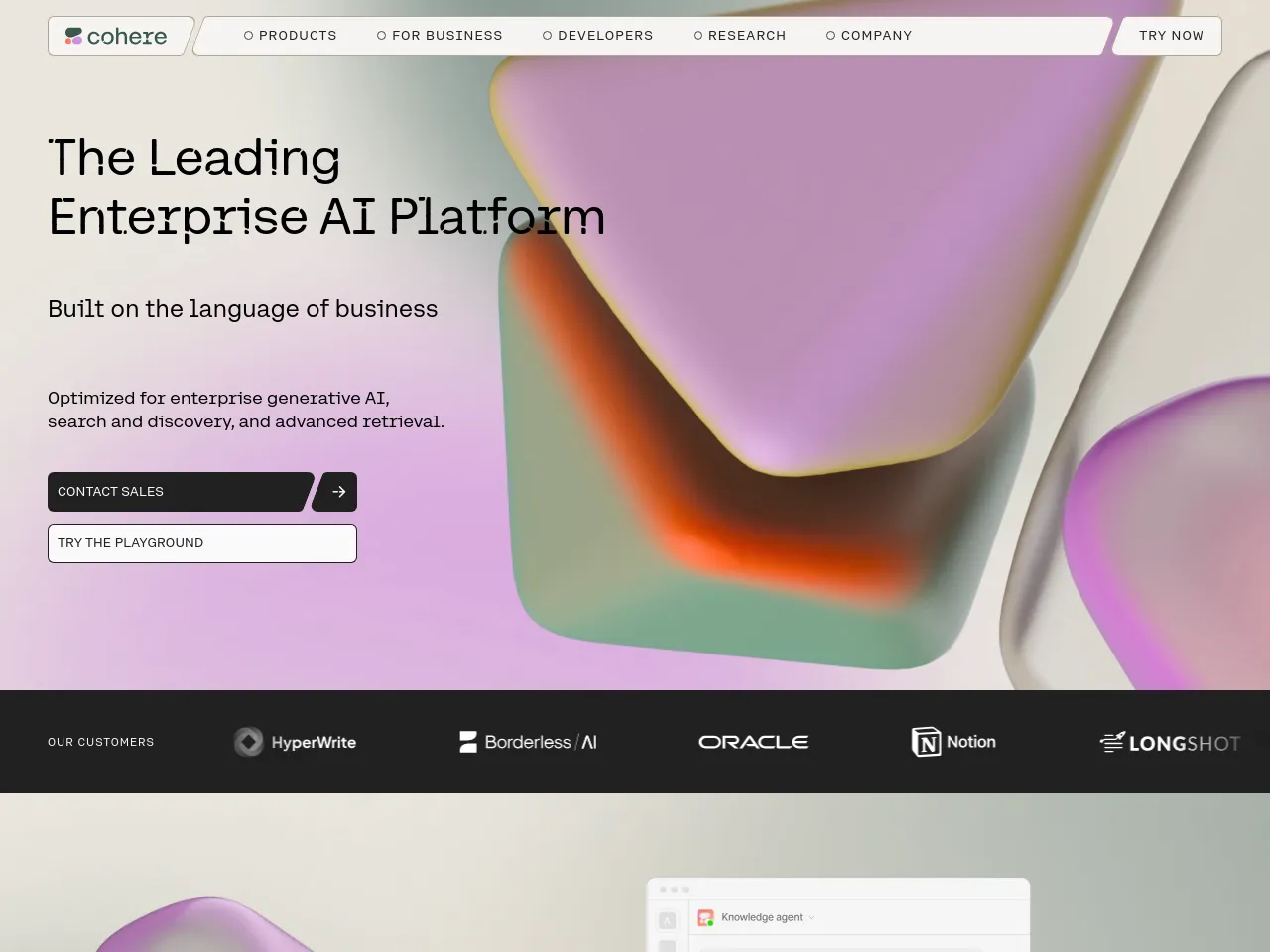Expand the Knowledge agent dropdown chevron
The image size is (1270, 952).
pos(811,918)
